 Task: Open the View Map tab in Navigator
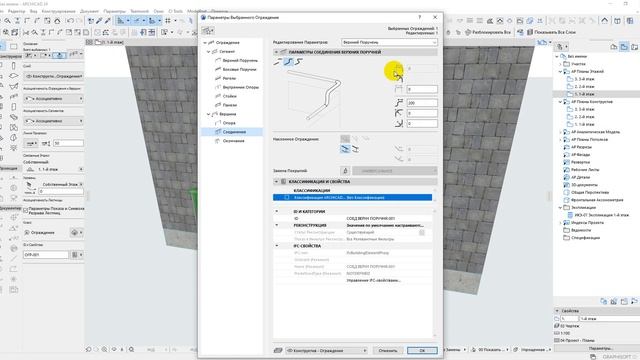(624, 47)
